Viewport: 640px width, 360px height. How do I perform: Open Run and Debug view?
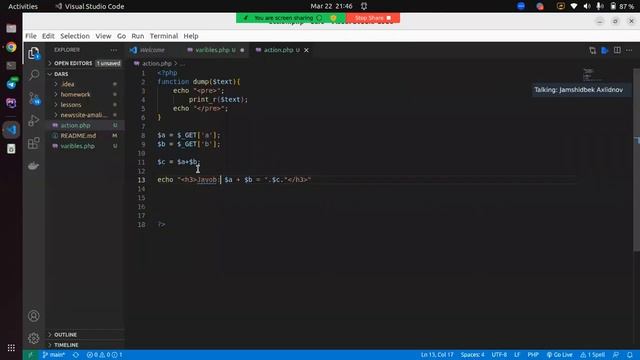(x=33, y=120)
